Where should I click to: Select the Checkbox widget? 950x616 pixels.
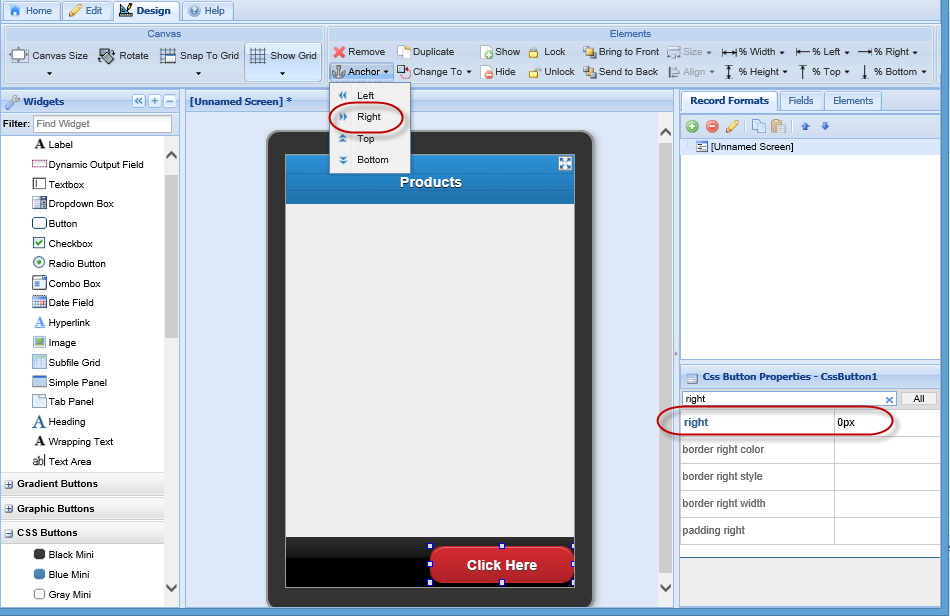(62, 244)
